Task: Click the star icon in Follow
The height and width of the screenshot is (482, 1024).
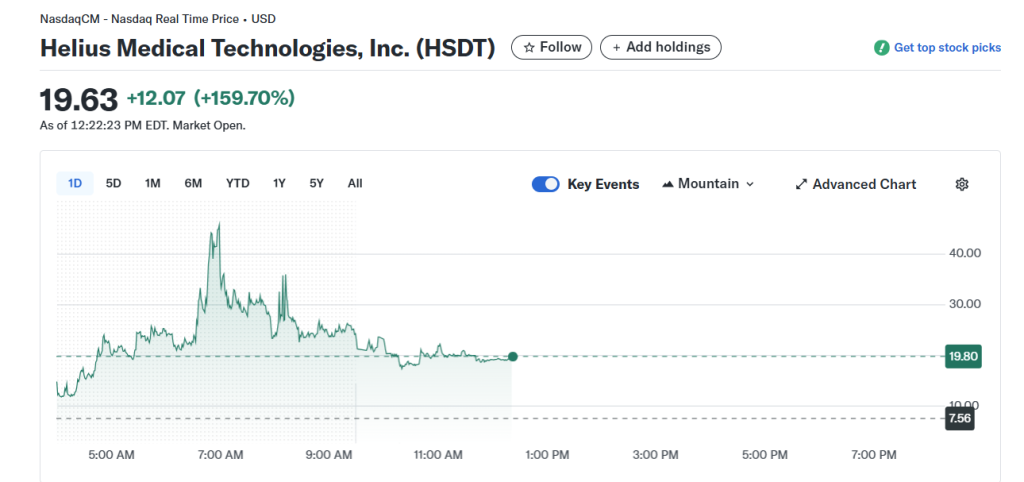Action: [x=529, y=47]
